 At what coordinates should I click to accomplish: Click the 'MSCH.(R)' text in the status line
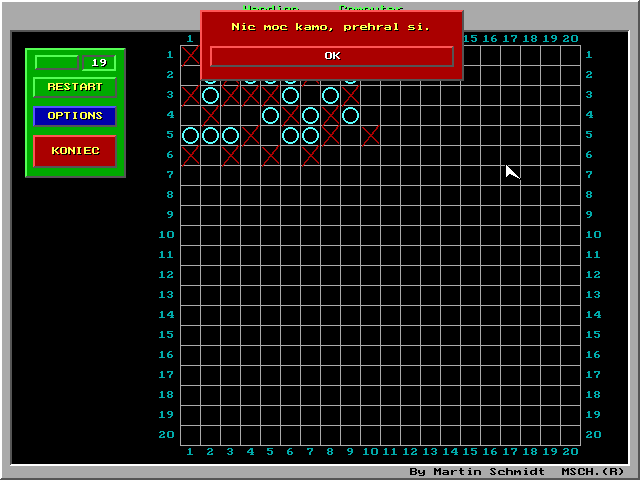(x=593, y=472)
